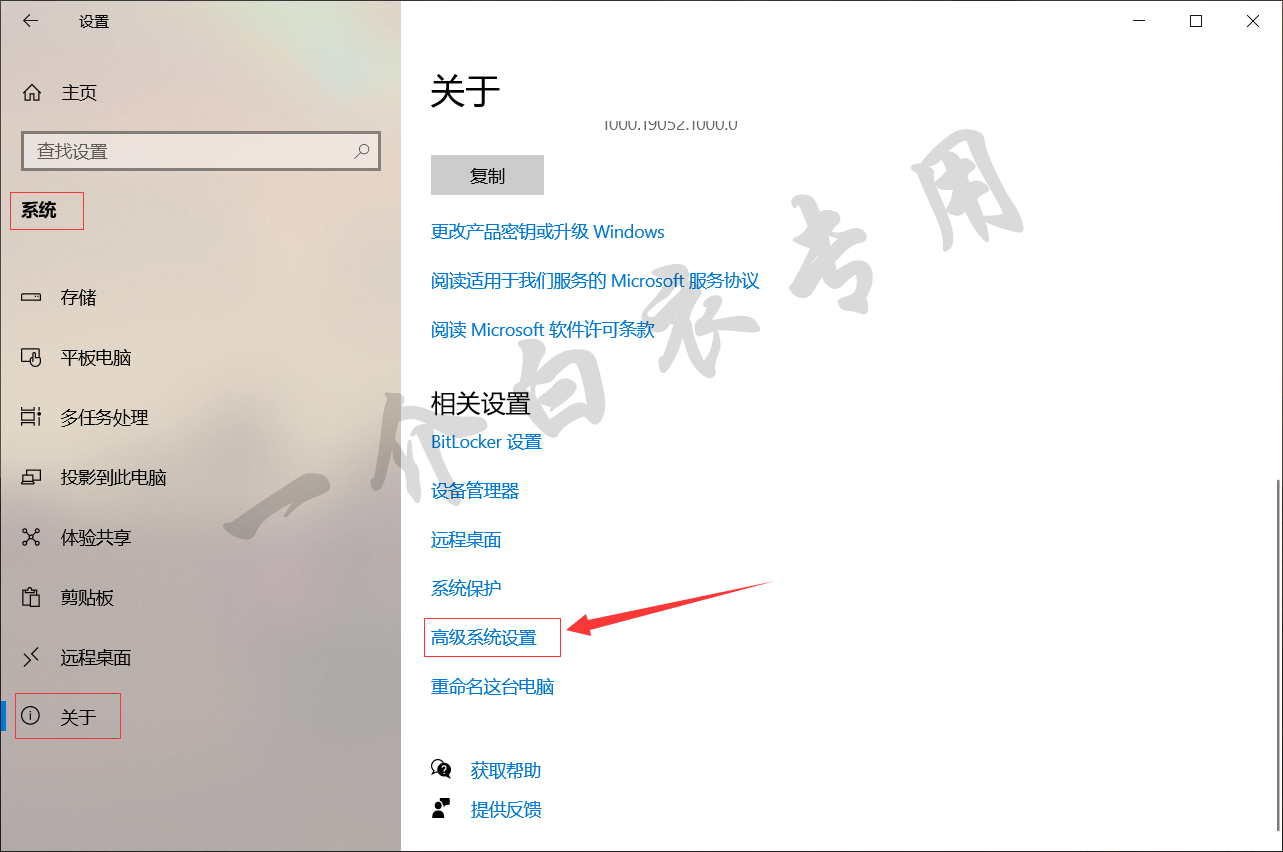Open BitLocker 设置 link
Viewport: 1283px width, 852px height.
(486, 441)
